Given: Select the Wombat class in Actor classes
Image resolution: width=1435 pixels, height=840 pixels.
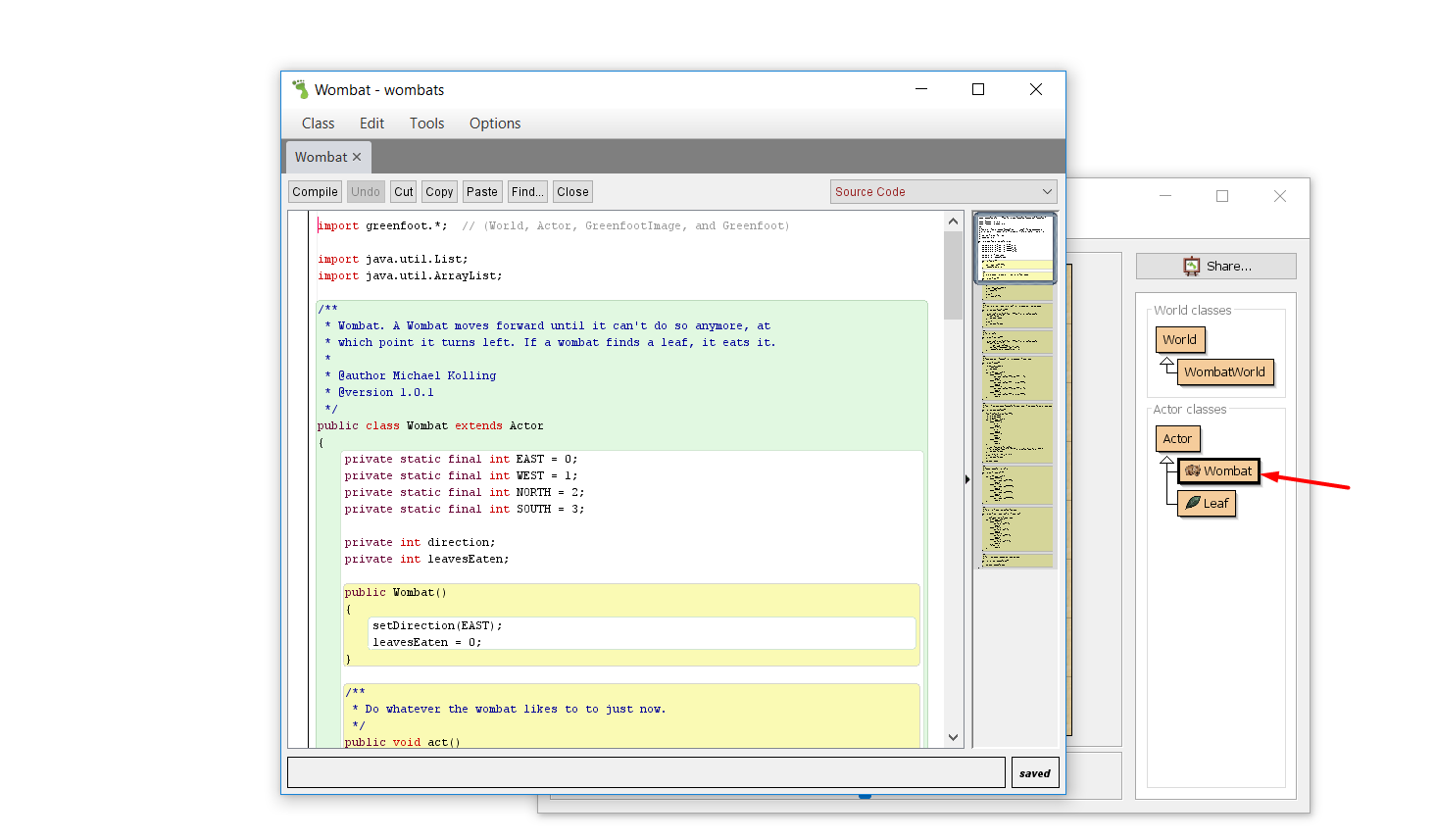Looking at the screenshot, I should (x=1217, y=471).
